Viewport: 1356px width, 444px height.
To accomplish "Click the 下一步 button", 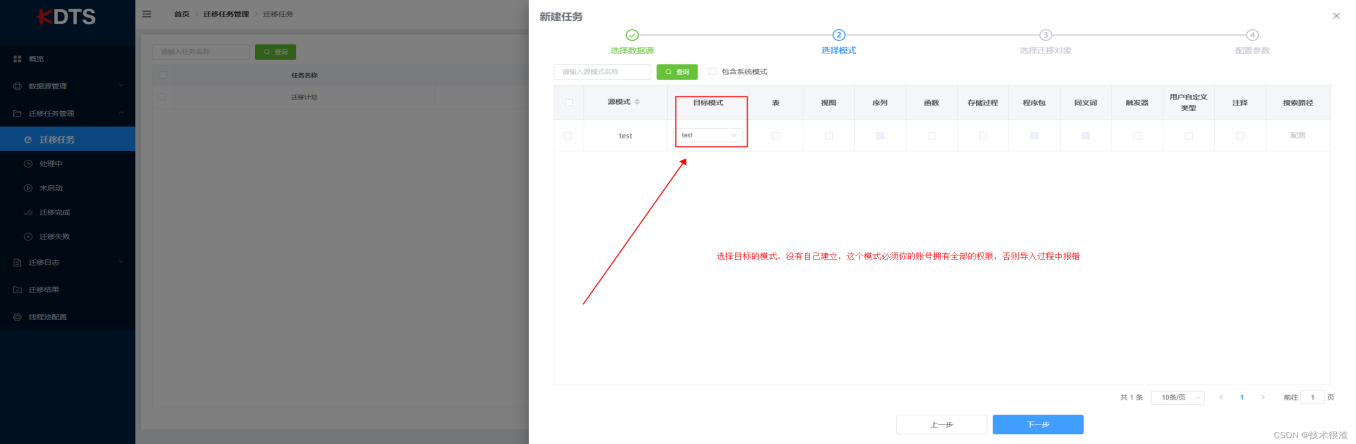I will click(1038, 425).
